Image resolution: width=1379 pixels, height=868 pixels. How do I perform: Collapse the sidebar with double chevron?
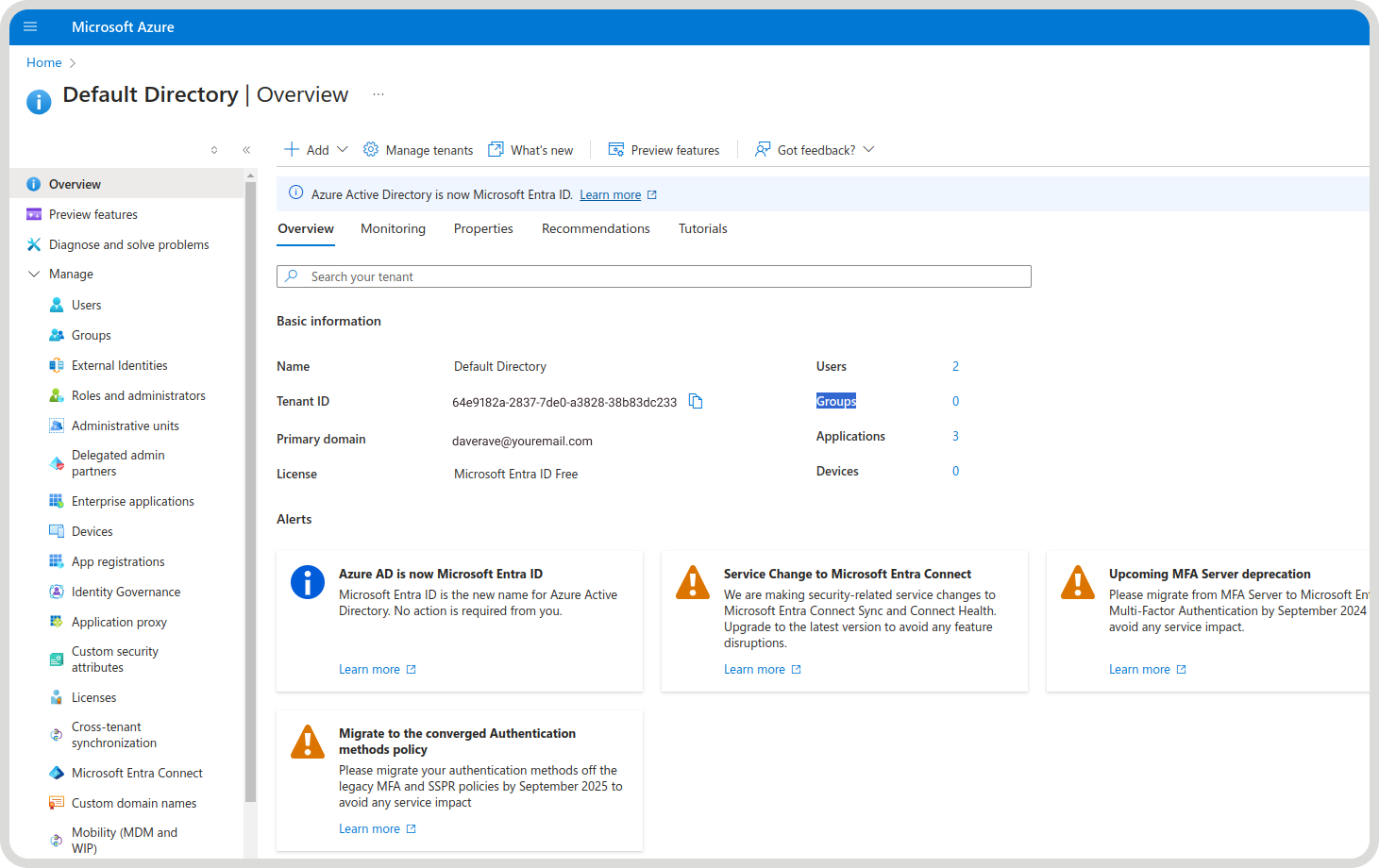pyautogui.click(x=246, y=150)
